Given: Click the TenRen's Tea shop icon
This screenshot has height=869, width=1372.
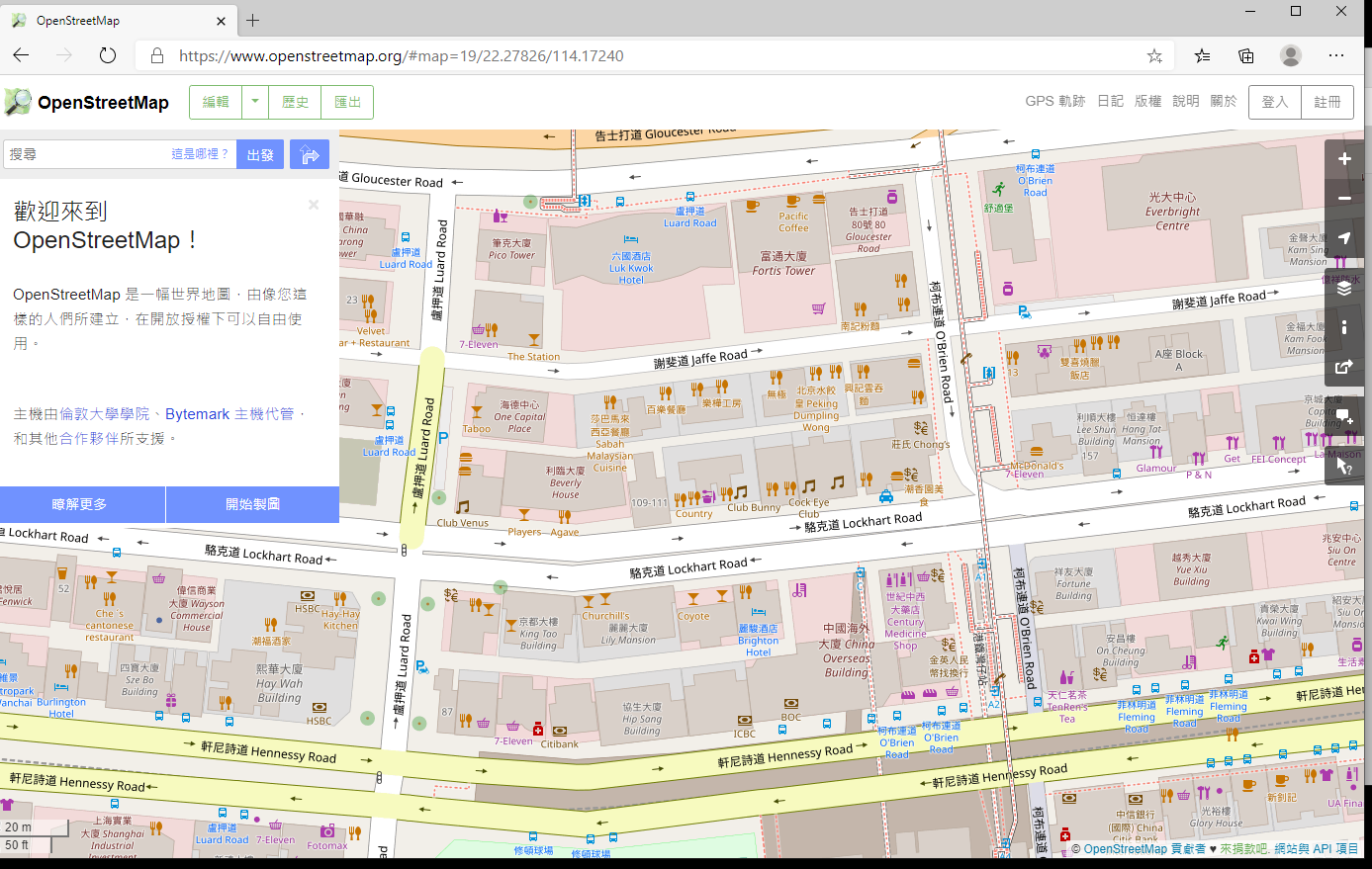Looking at the screenshot, I should 1066,678.
